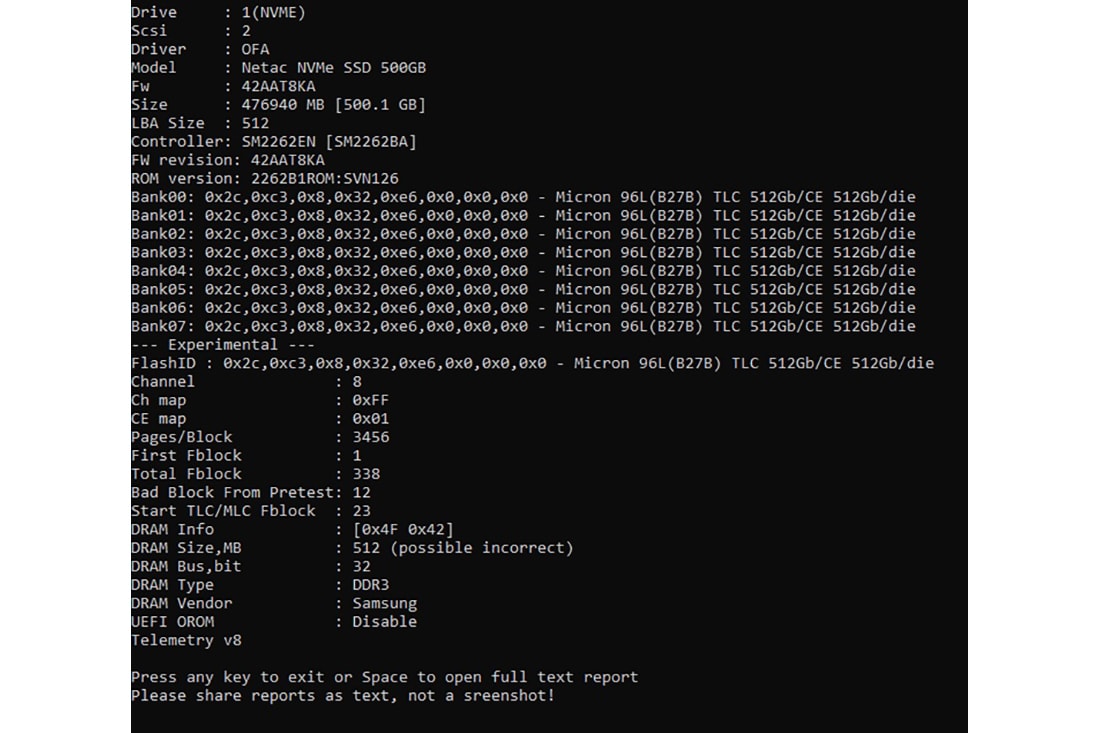Click the UEFI OROM Disable line
The height and width of the screenshot is (733, 1100).
click(x=274, y=621)
